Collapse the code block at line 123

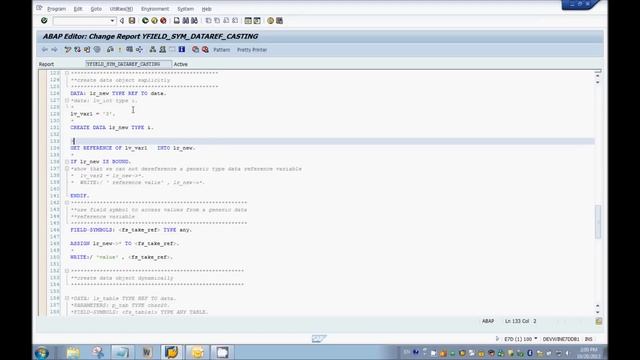(67, 73)
